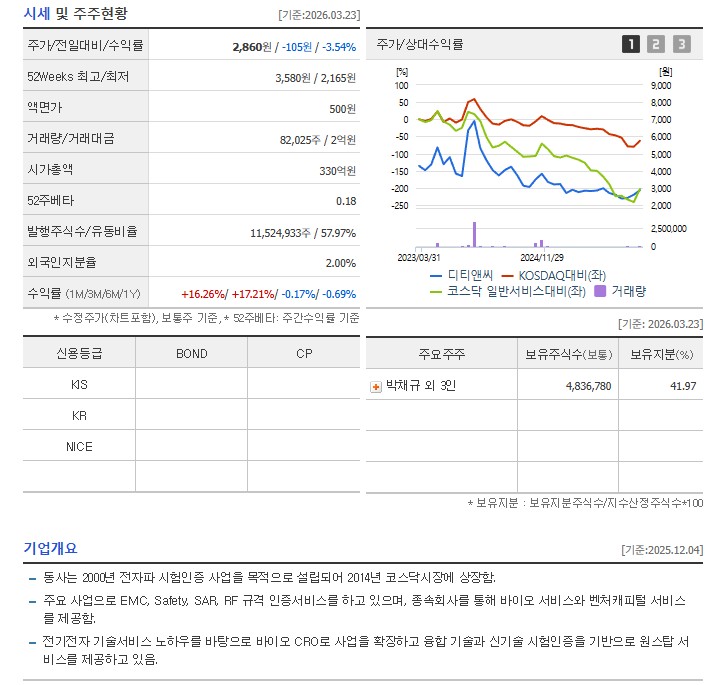This screenshot has width=718, height=685.
Task: Click the [기준:2025.12.04] date note
Action: coord(662,549)
